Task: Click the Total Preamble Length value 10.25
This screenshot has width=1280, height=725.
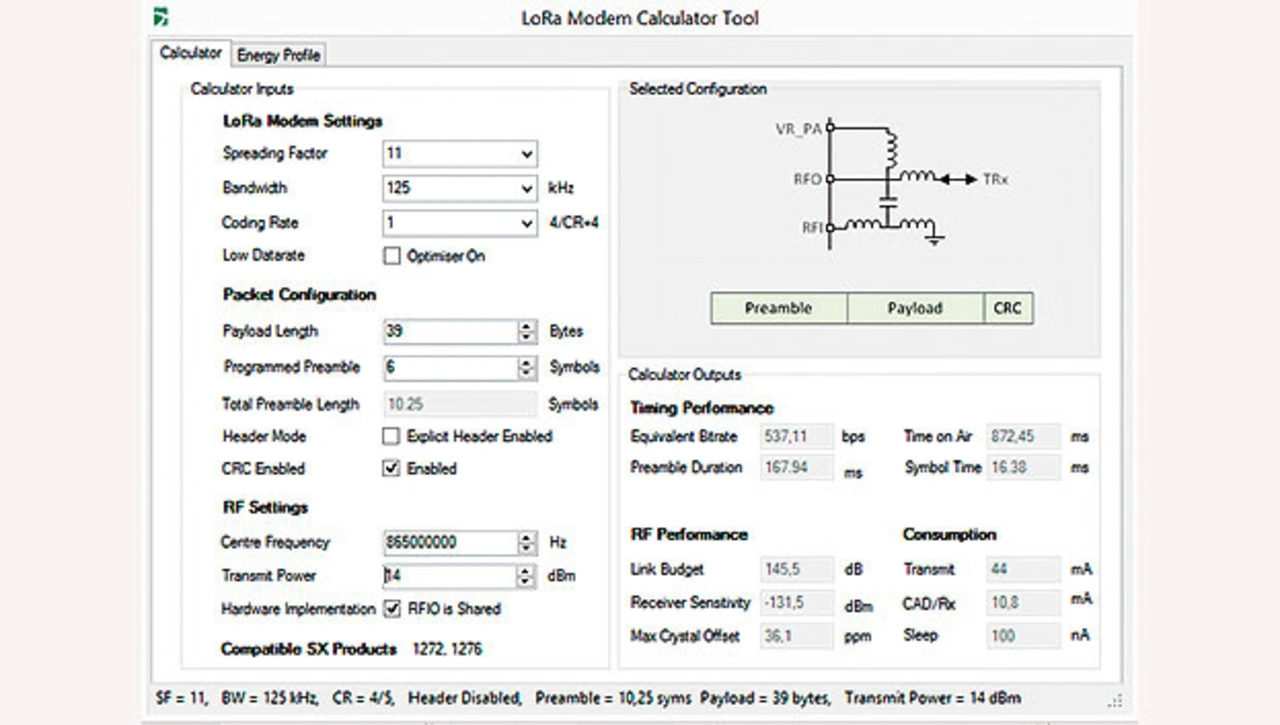Action: coord(460,404)
